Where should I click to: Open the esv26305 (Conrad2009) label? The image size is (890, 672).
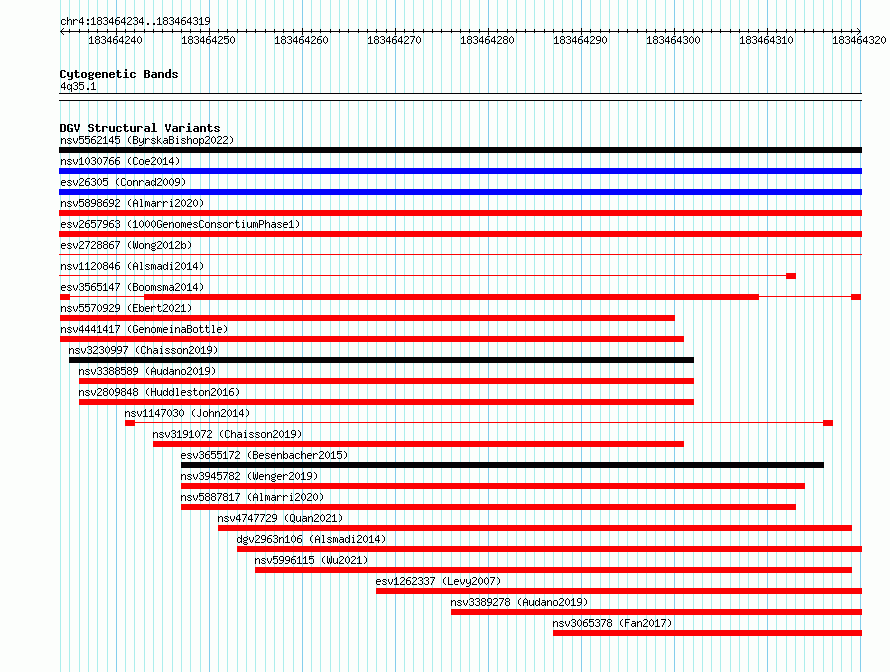click(123, 182)
